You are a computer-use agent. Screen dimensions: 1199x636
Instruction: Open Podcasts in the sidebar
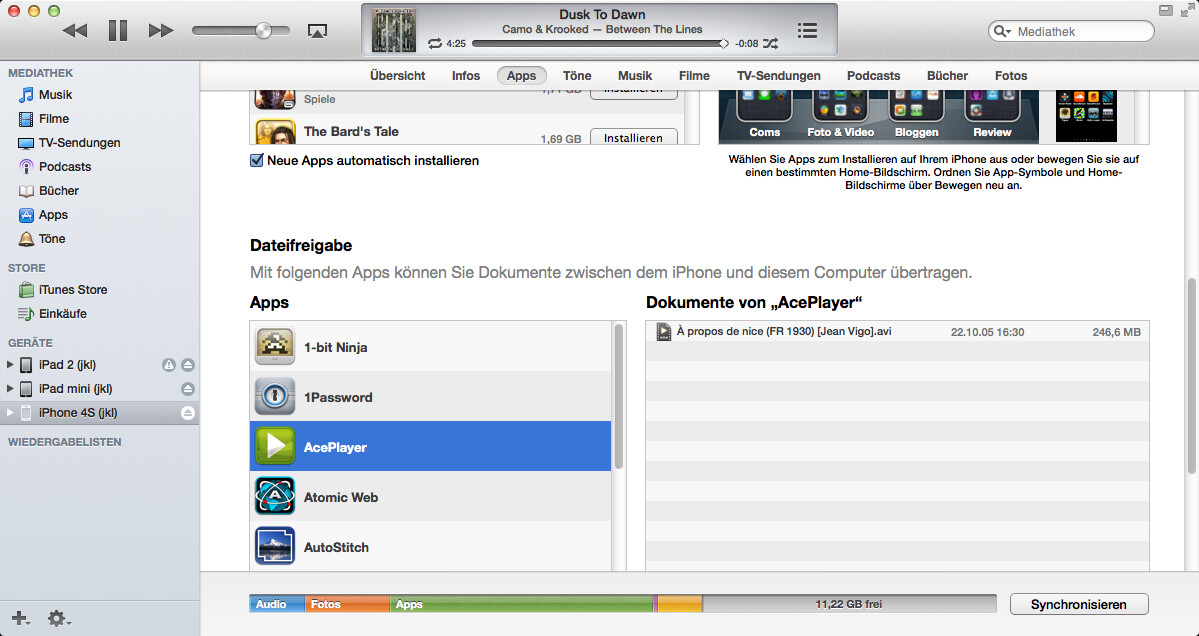[65, 167]
